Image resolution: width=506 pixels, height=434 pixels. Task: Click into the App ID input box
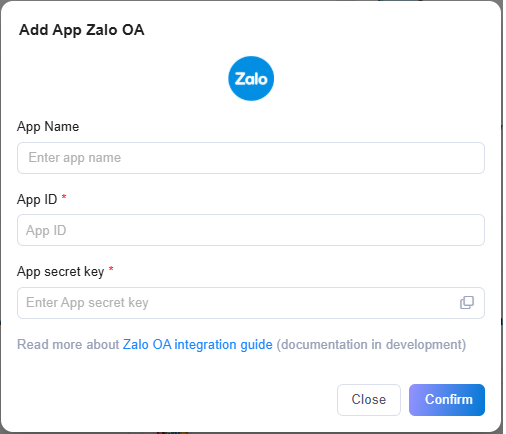pos(251,230)
